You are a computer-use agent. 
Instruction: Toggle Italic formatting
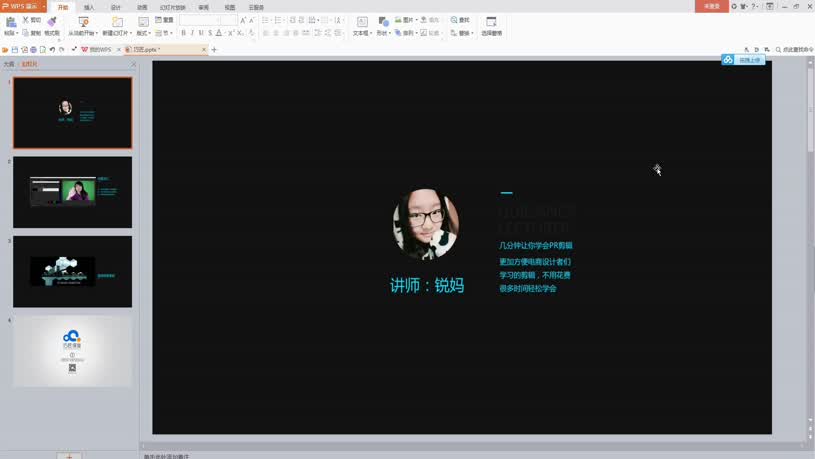[192, 33]
